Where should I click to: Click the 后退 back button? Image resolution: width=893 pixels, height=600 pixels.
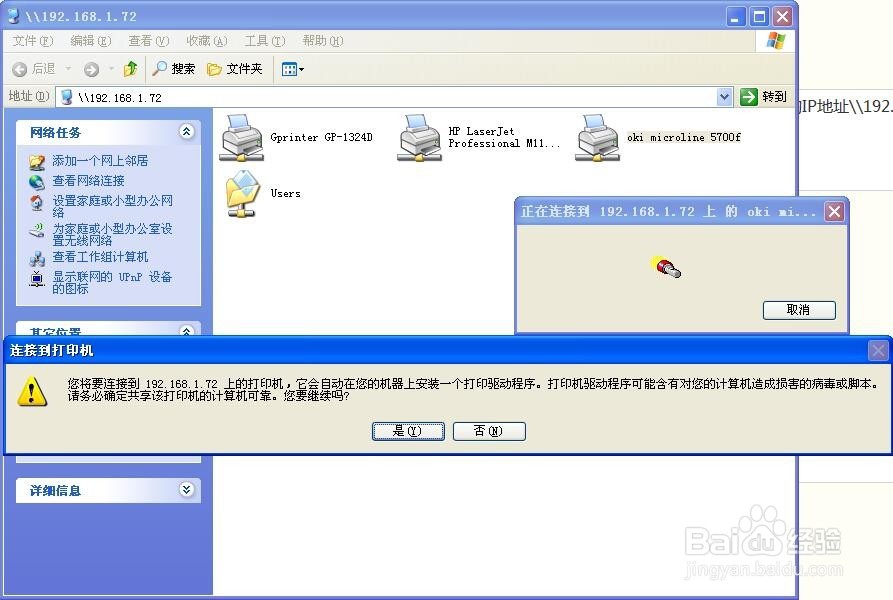pos(34,69)
